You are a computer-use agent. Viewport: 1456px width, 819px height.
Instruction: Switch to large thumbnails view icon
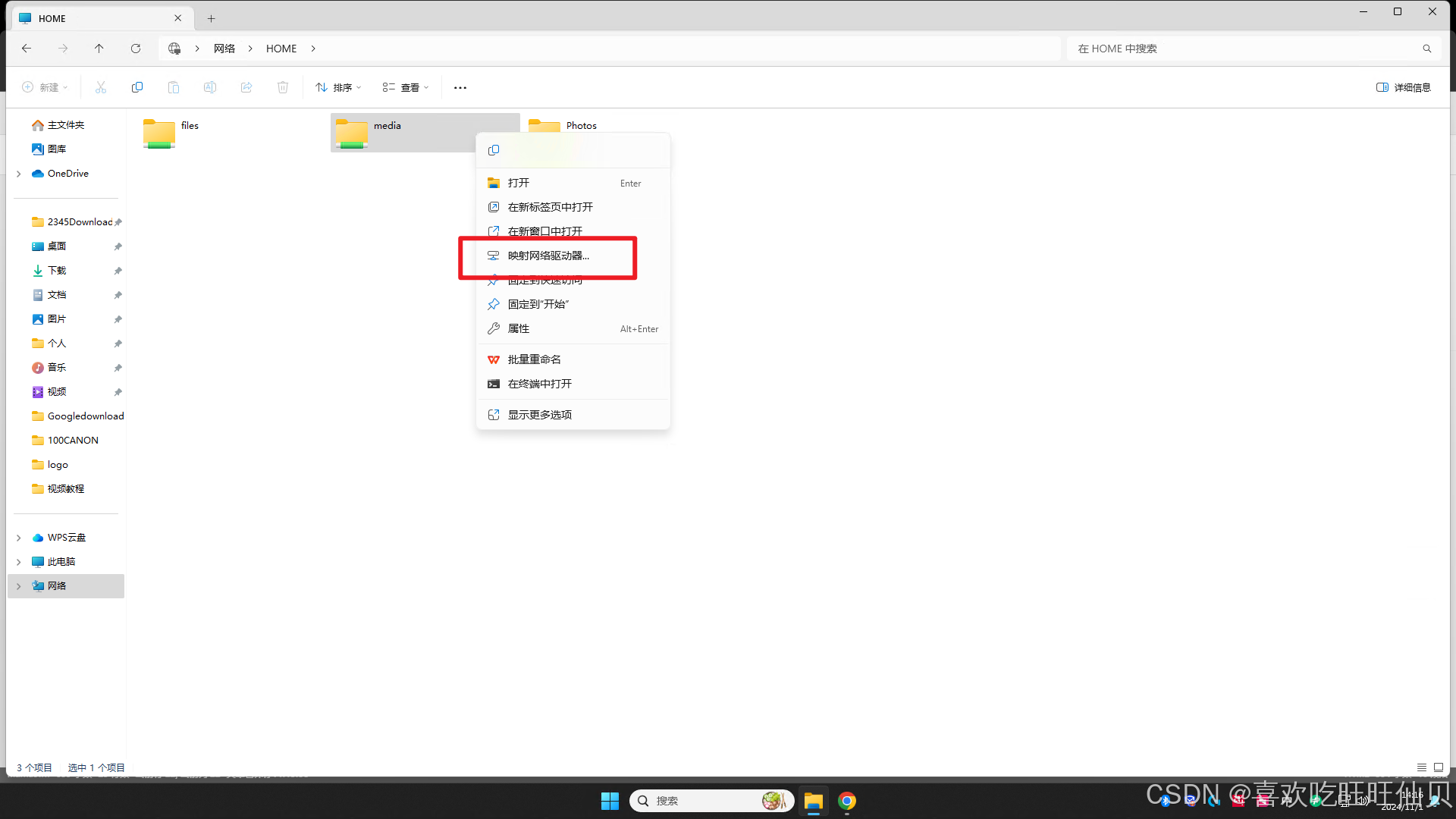[1439, 767]
